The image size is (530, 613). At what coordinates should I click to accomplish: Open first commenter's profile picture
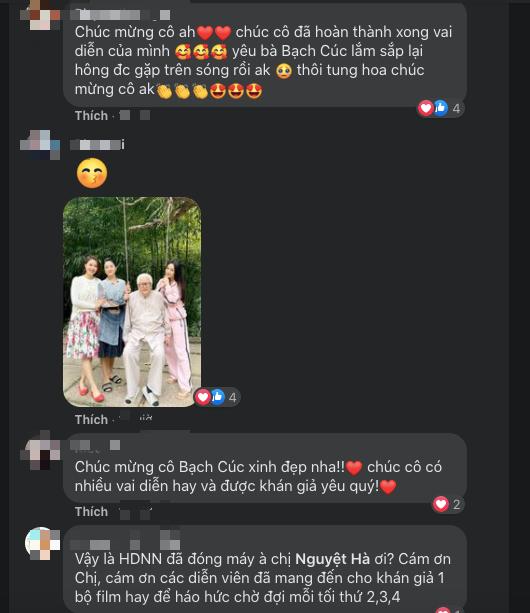(x=40, y=15)
